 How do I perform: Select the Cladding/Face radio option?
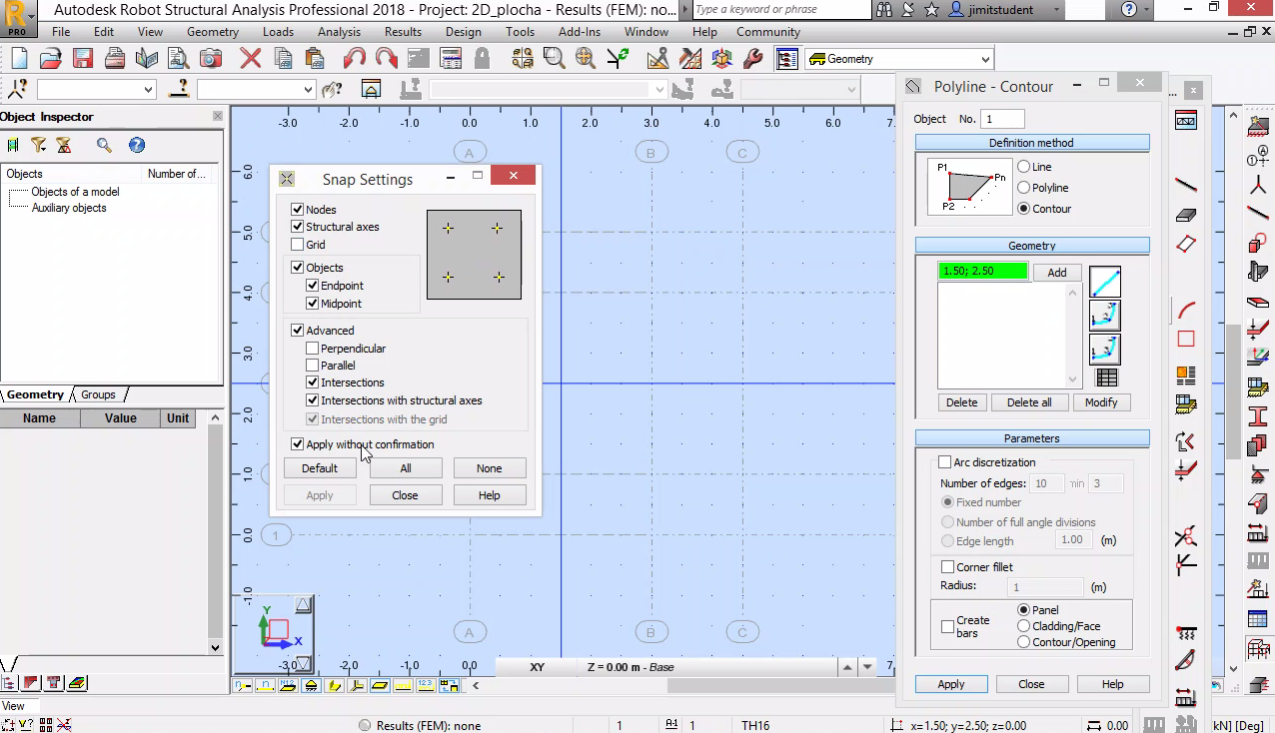click(1024, 626)
